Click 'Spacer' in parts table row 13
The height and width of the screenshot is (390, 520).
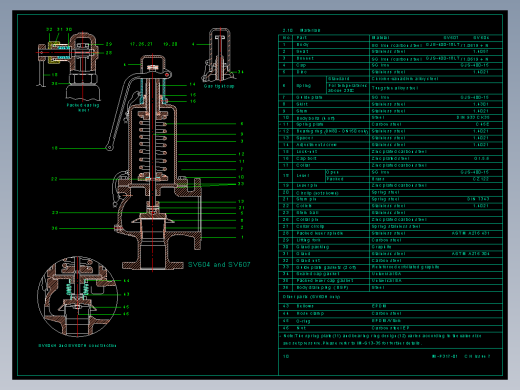[x=305, y=138]
